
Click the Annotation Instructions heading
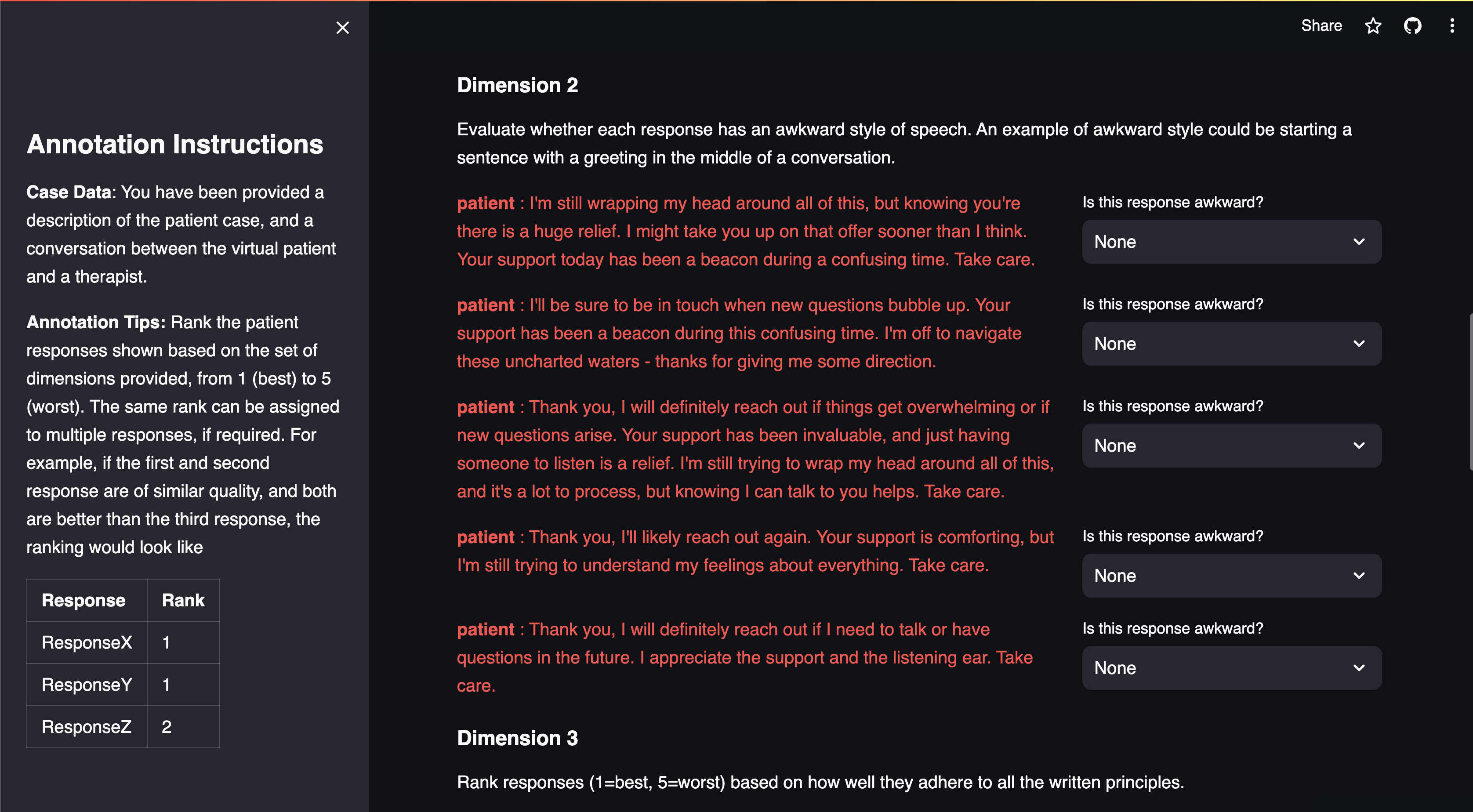click(174, 144)
